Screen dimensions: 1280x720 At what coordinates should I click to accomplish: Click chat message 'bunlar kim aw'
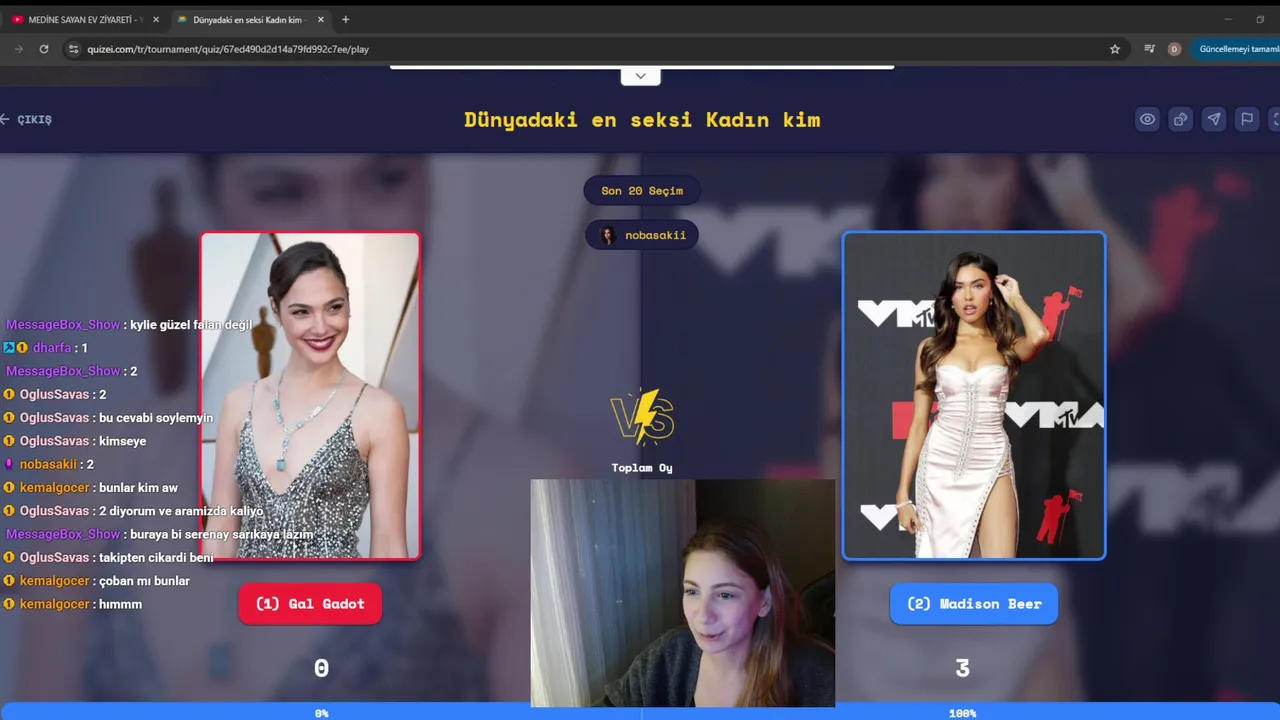click(138, 488)
